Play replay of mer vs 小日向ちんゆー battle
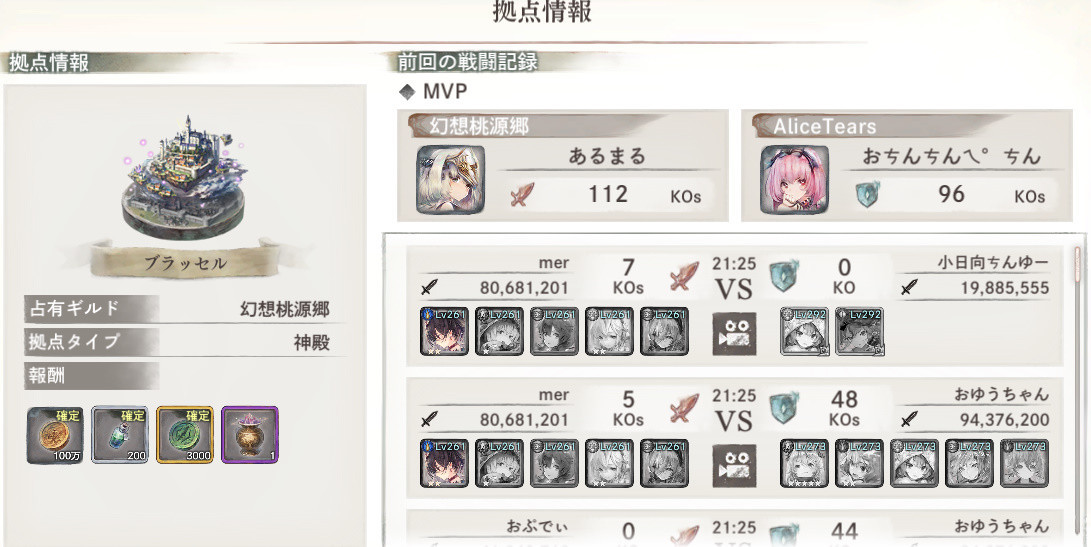1091x547 pixels. coord(734,333)
